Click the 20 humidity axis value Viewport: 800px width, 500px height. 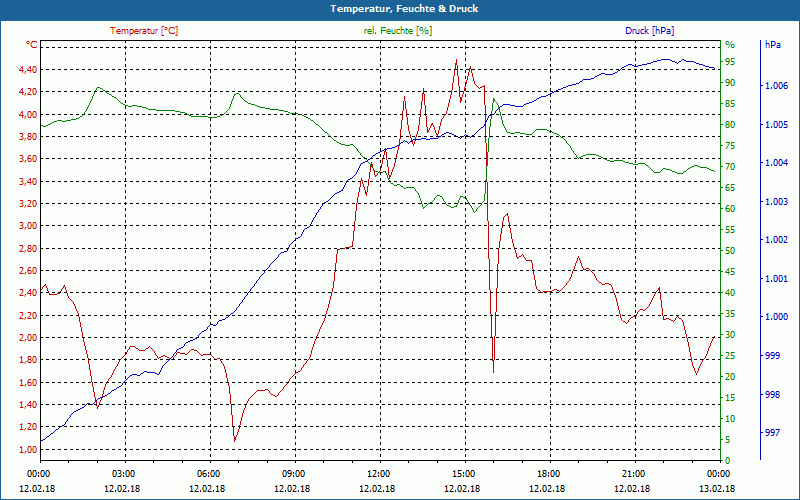(x=730, y=377)
